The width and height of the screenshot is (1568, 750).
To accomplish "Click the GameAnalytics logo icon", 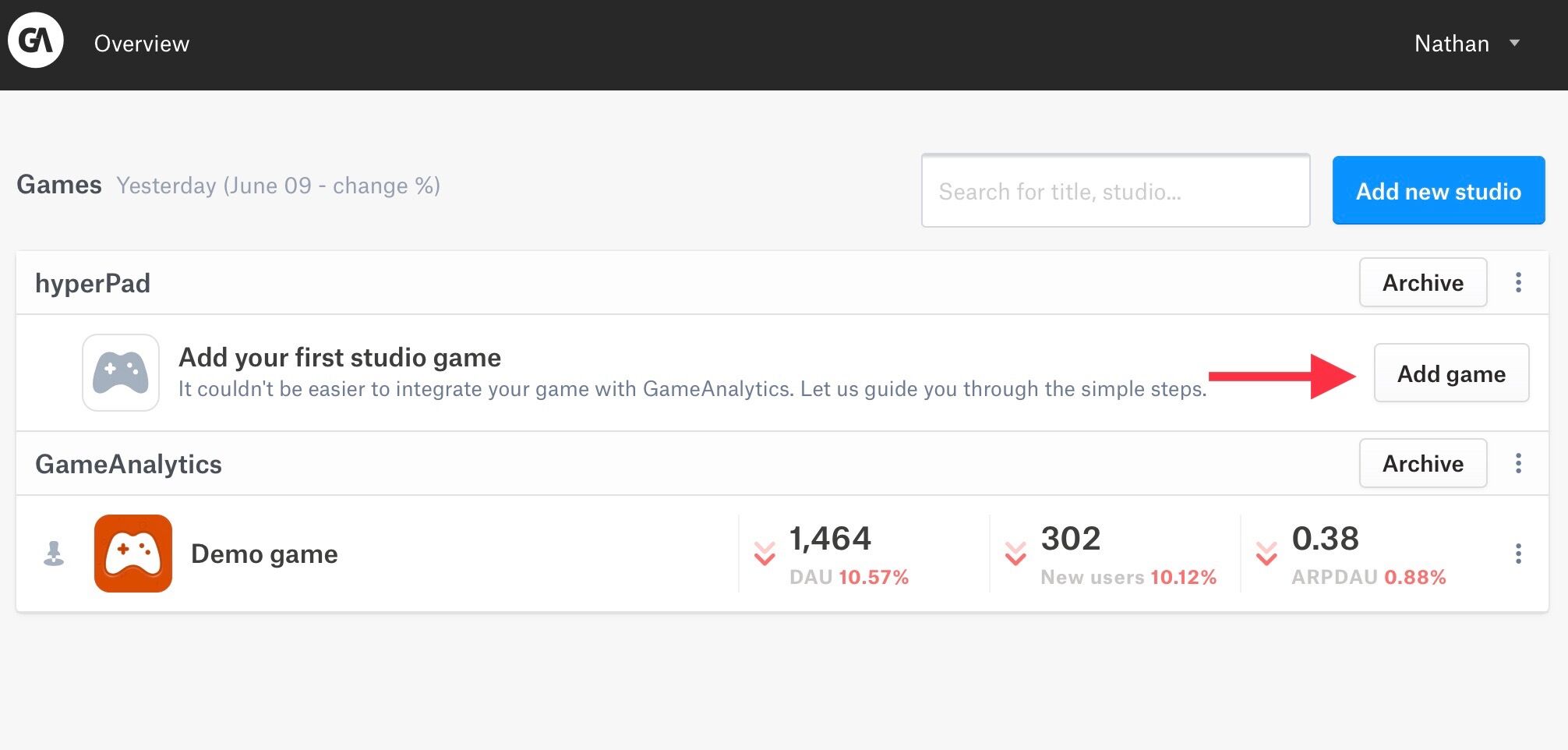I will [36, 41].
